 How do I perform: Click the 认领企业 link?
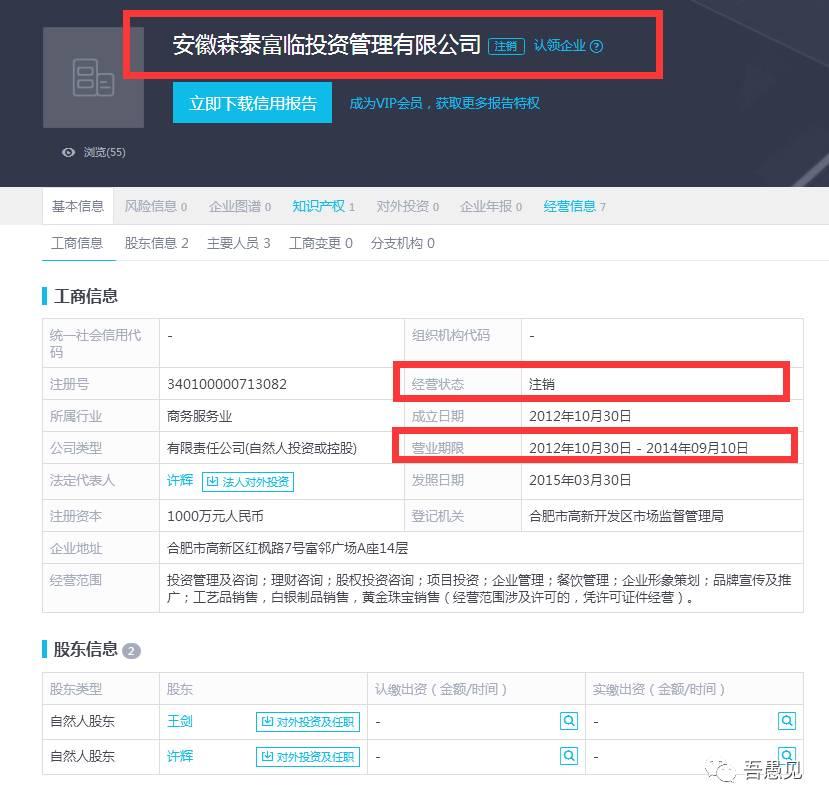(559, 45)
